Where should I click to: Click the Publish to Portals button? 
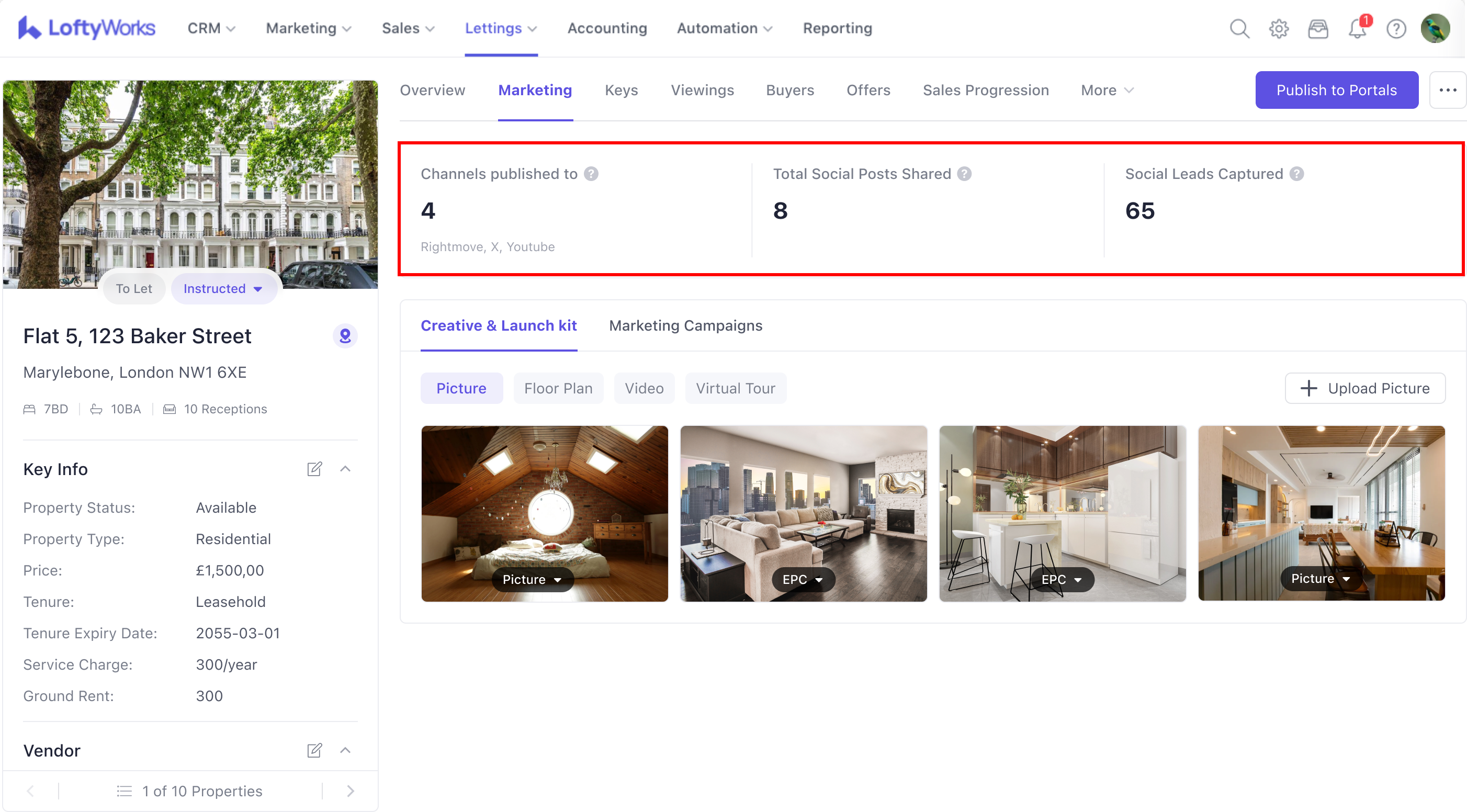pyautogui.click(x=1337, y=90)
